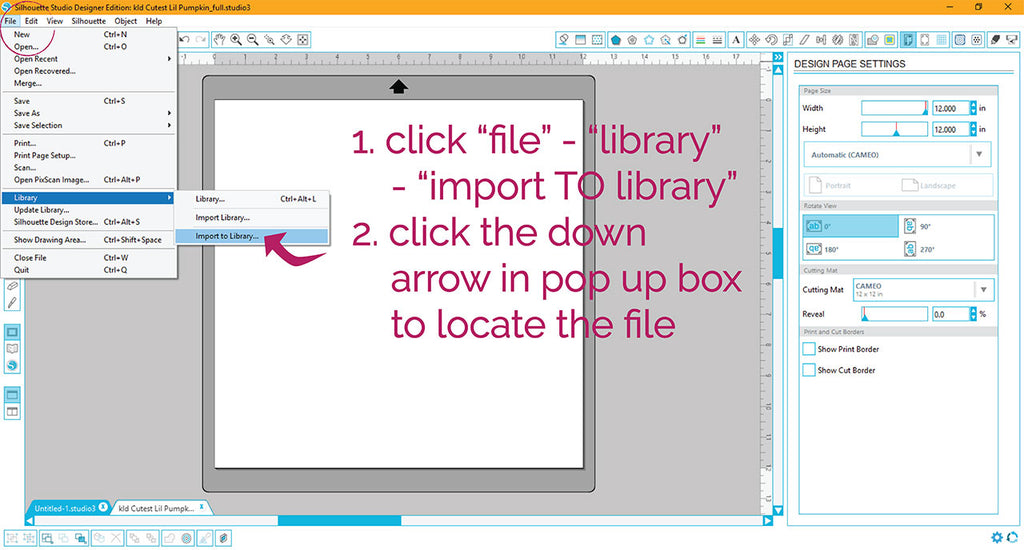Enable Show Print Border checkbox
Viewport: 1024px width, 550px height.
(x=809, y=349)
